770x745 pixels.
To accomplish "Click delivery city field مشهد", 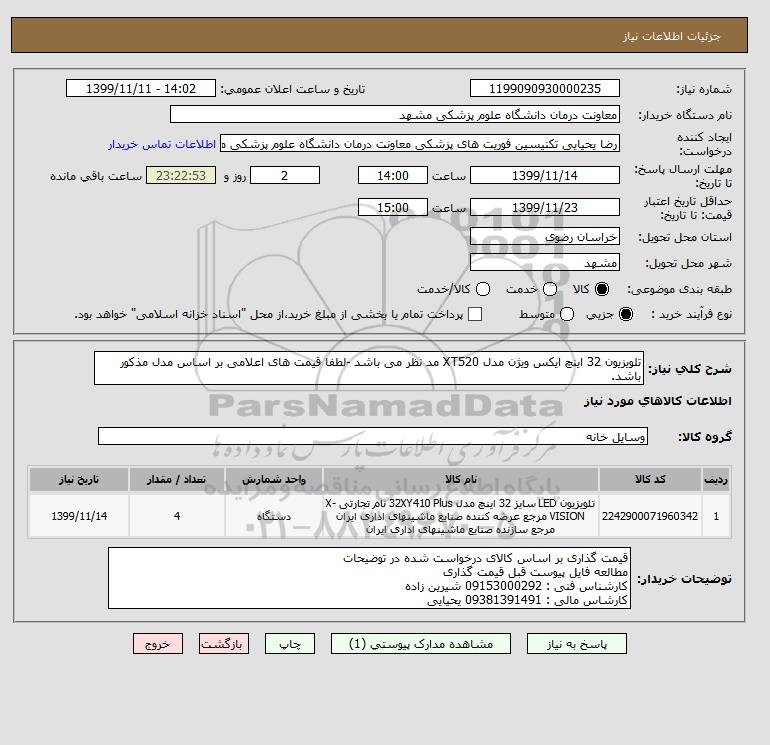I will coord(545,263).
